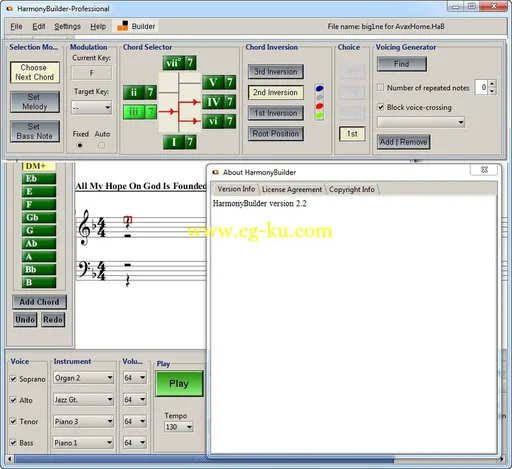Pick the Ab key button
This screenshot has width=512, height=469.
(39, 244)
